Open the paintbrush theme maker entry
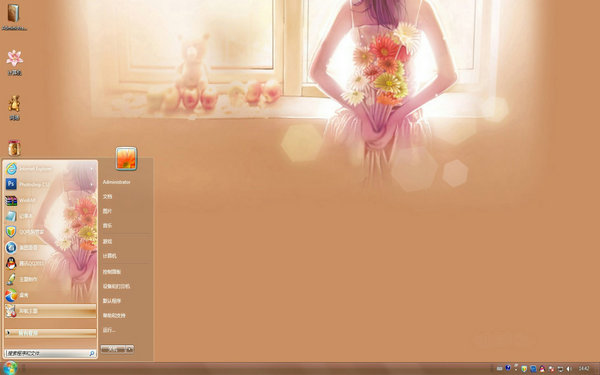The image size is (600, 375). tap(50, 279)
